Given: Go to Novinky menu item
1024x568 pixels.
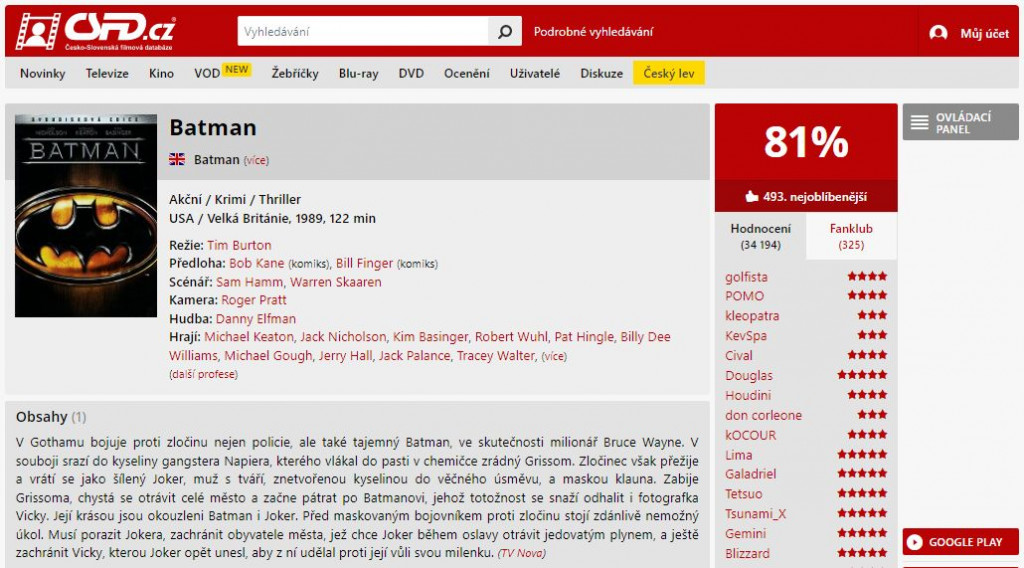Looking at the screenshot, I should coord(42,74).
